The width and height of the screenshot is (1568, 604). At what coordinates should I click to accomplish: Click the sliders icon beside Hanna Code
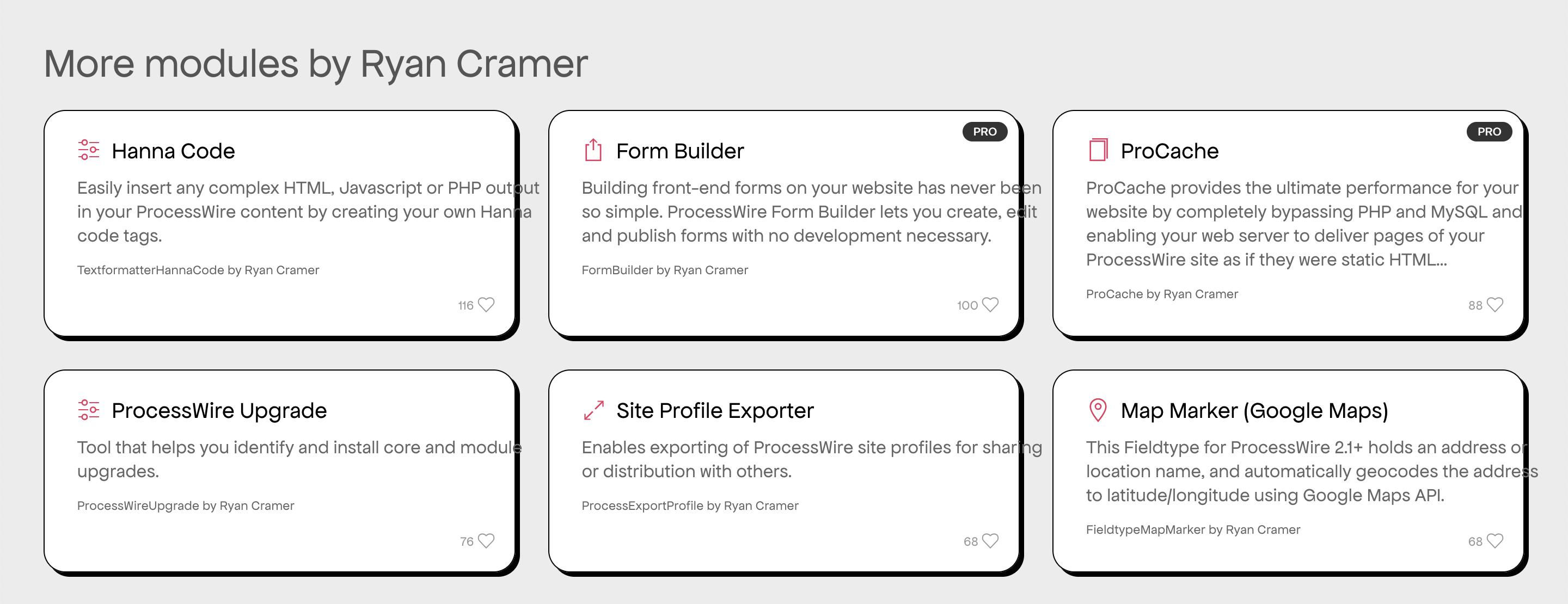(89, 150)
